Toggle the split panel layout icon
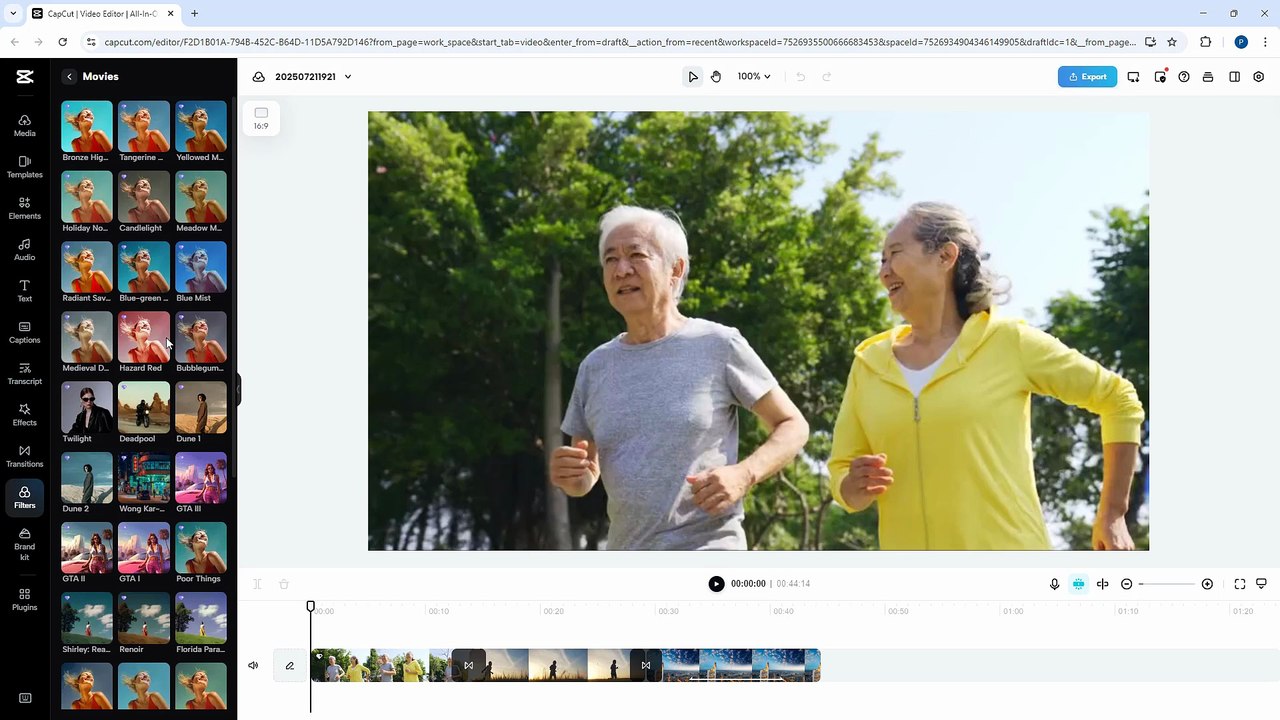1280x720 pixels. pyautogui.click(x=1235, y=77)
